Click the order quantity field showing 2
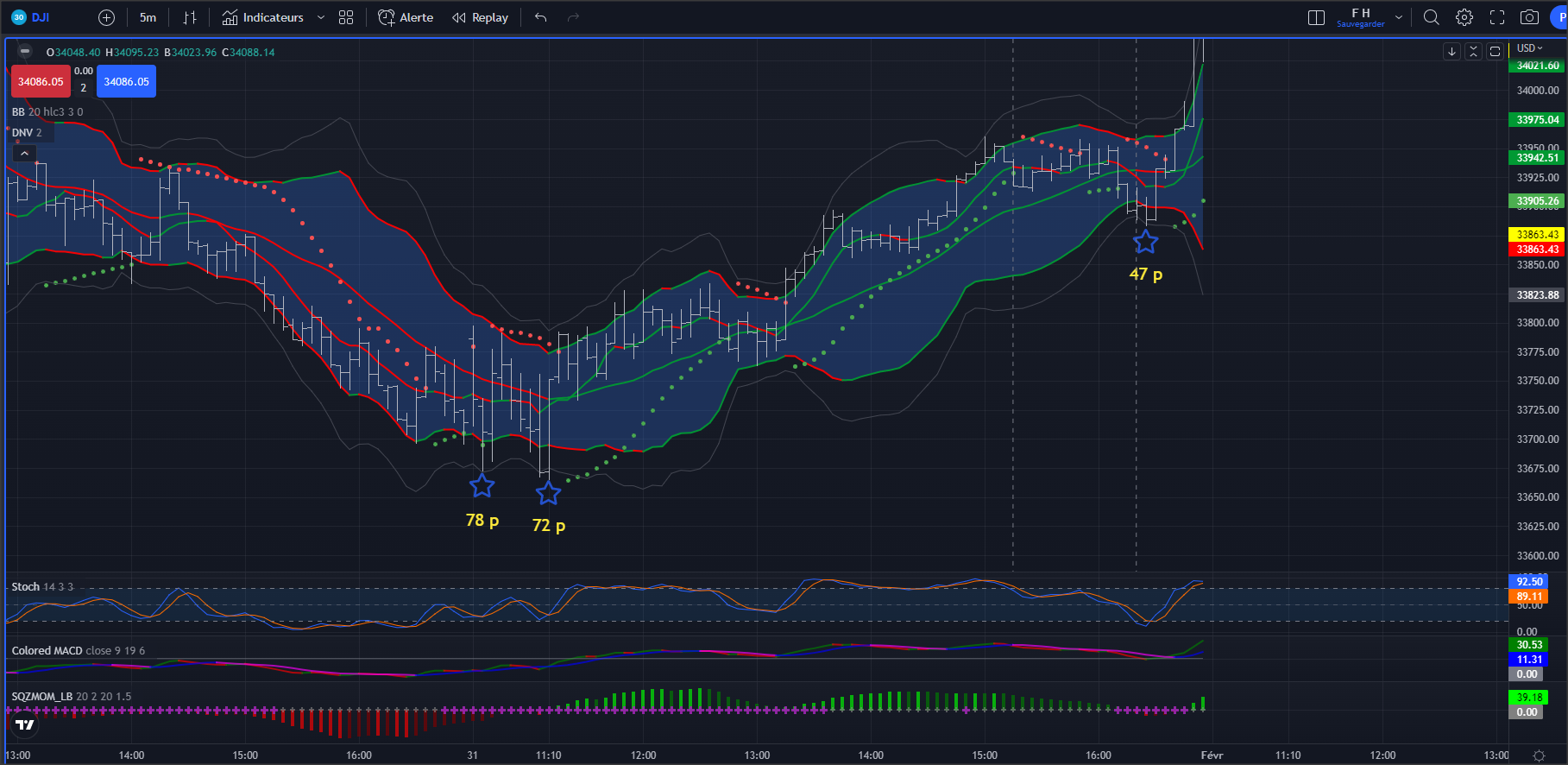Viewport: 1568px width, 765px height. [x=84, y=88]
